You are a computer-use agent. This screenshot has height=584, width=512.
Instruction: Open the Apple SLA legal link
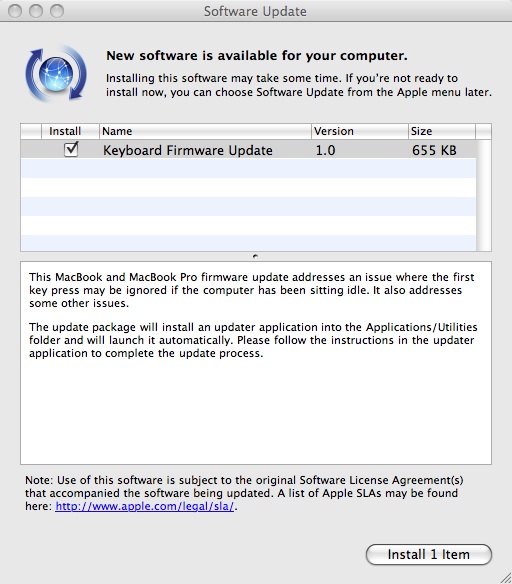pyautogui.click(x=144, y=506)
